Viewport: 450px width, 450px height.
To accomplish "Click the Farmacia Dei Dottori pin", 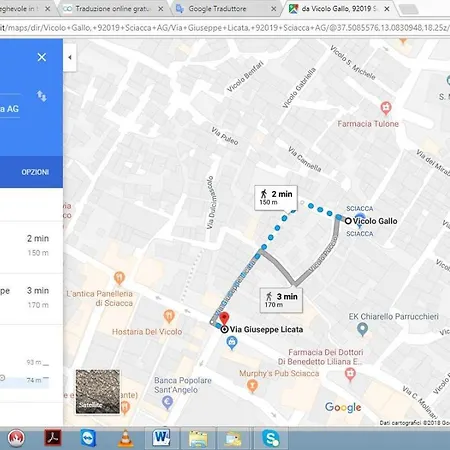I will click(350, 374).
